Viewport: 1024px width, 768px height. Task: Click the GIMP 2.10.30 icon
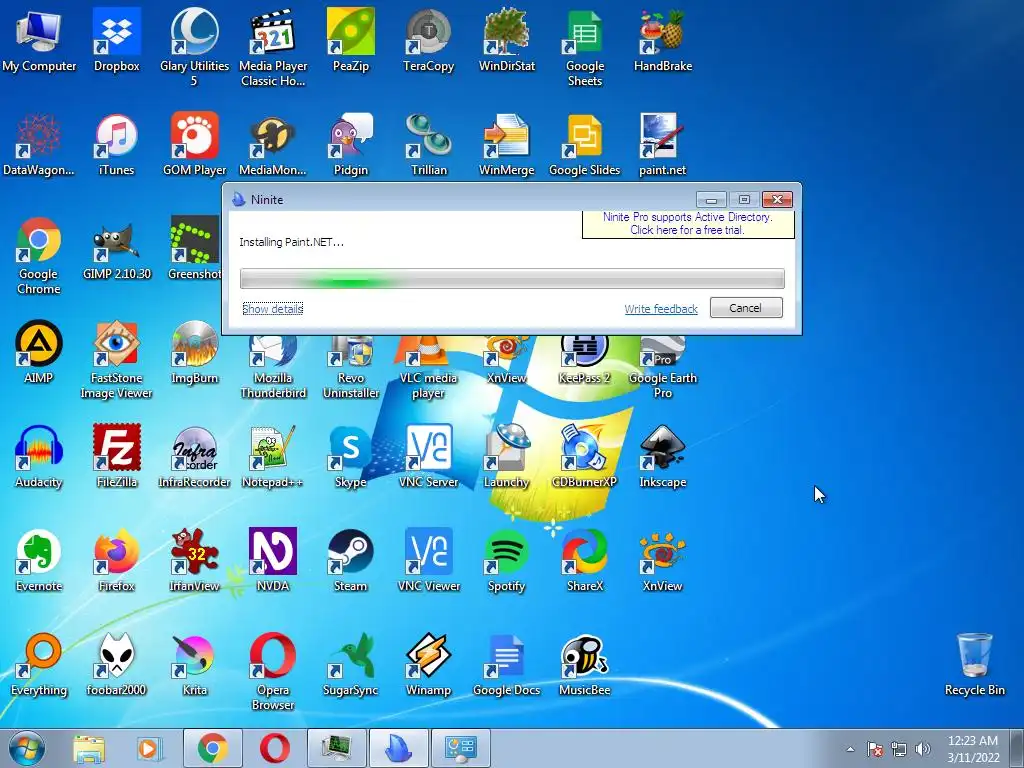click(x=116, y=249)
